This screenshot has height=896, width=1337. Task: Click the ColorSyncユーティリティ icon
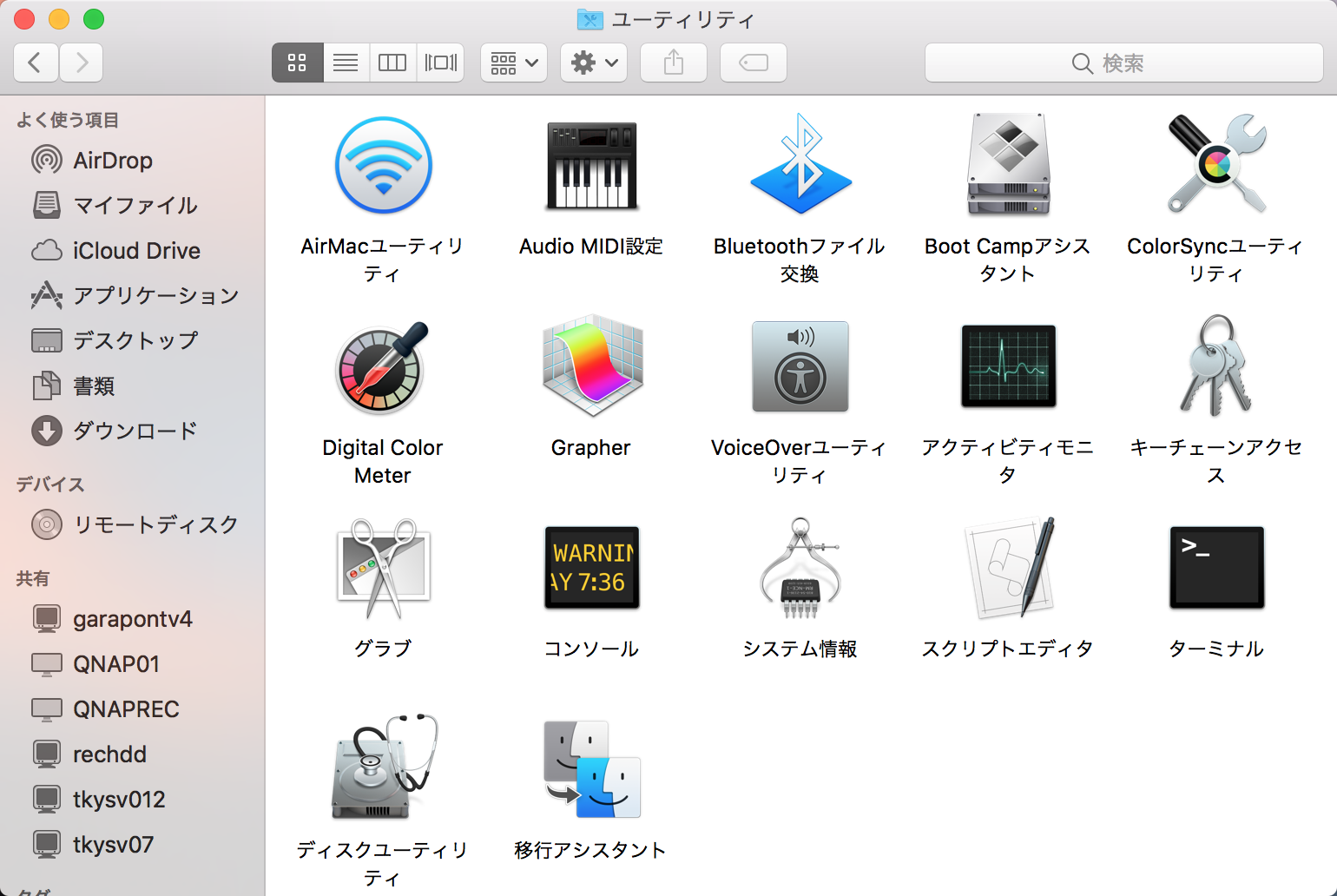tap(1216, 164)
